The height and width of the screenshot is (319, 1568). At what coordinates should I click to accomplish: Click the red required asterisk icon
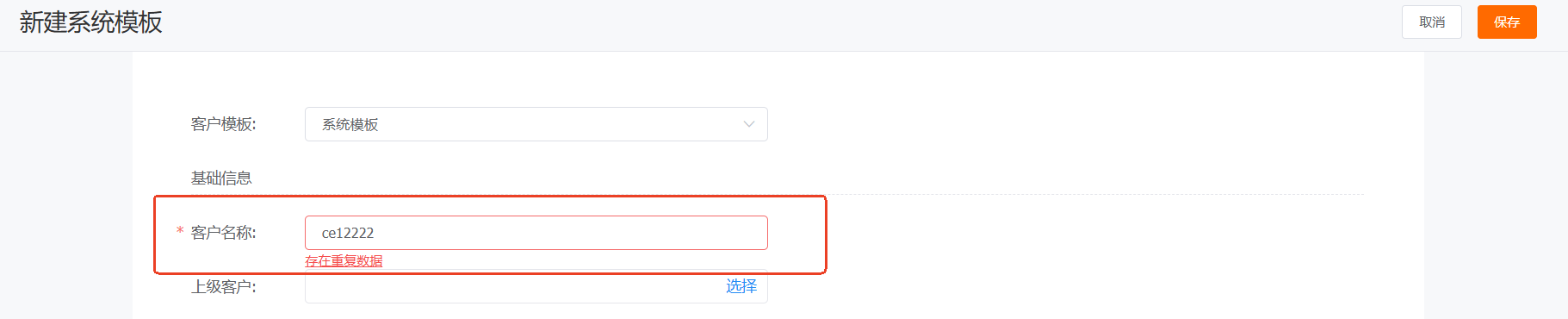180,231
